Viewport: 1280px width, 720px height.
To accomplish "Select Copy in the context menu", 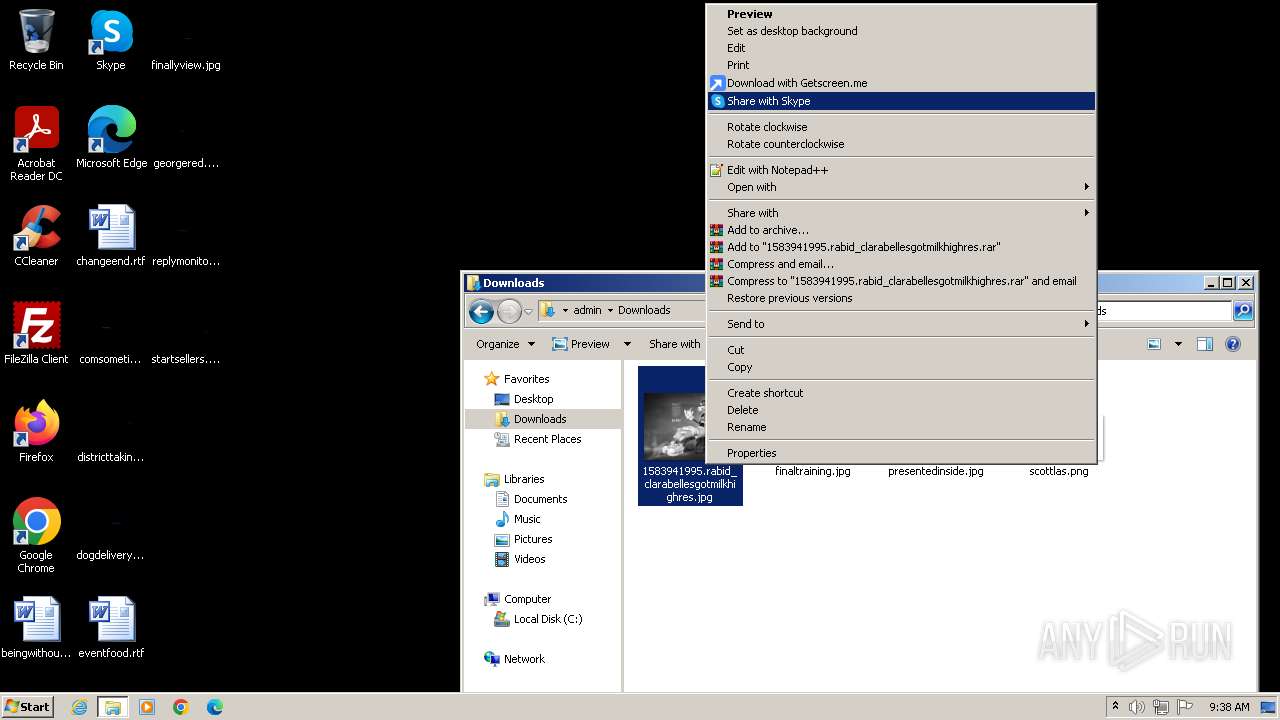I will (902, 367).
